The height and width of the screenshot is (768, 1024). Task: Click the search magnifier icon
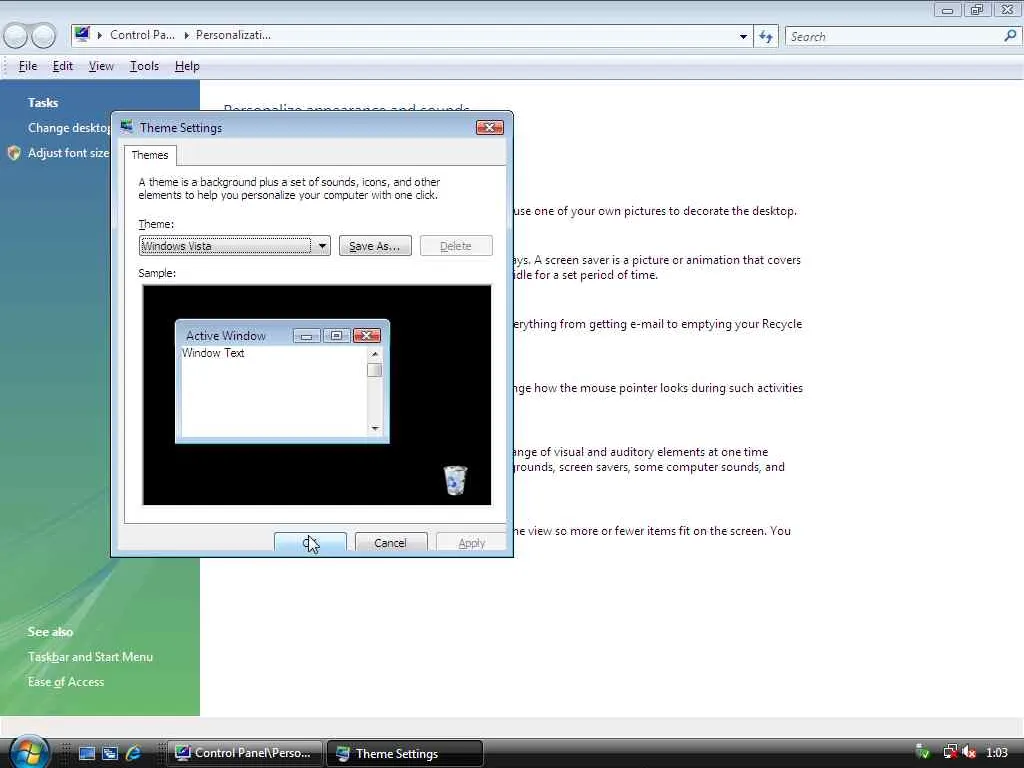pos(1010,36)
